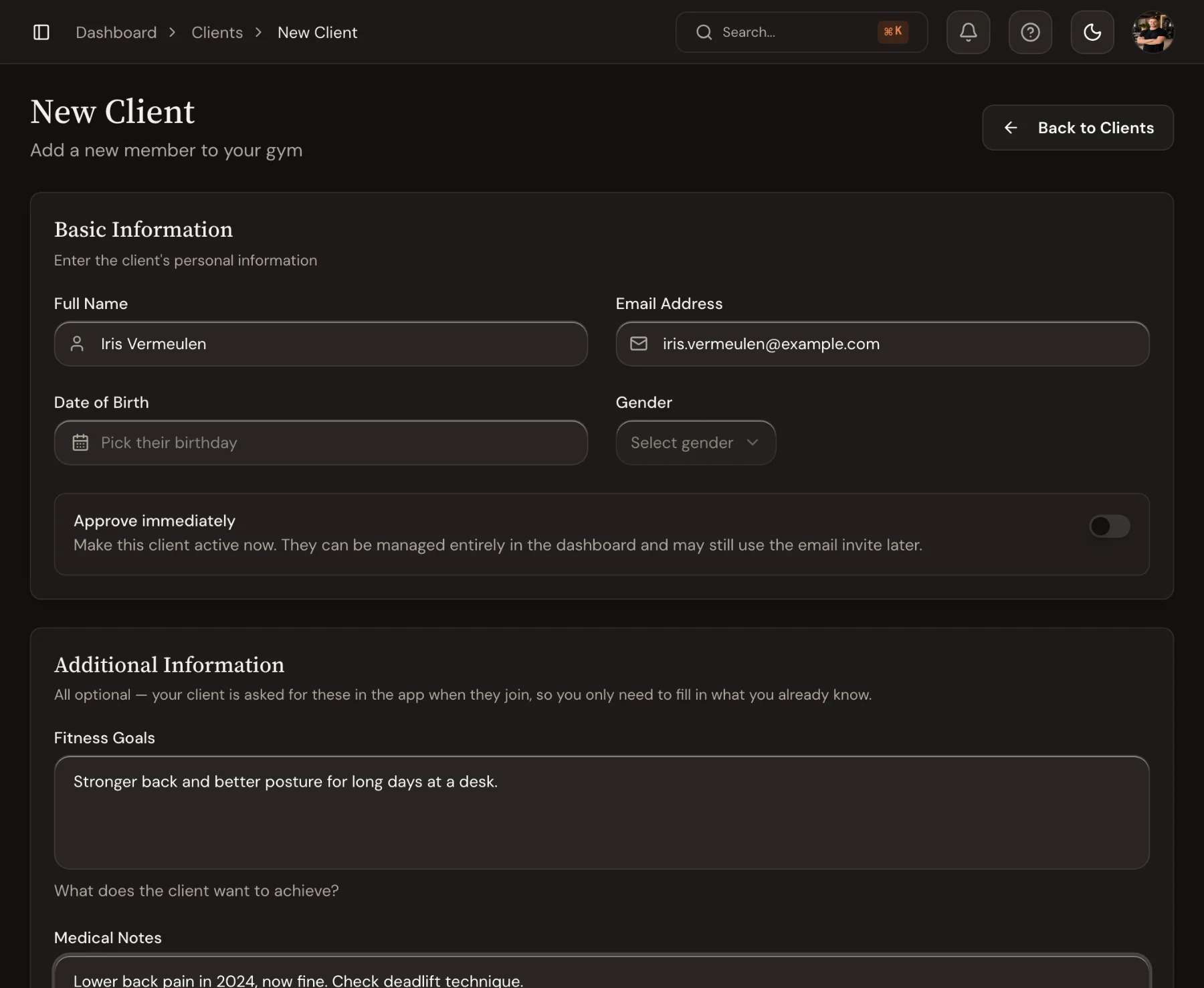Click the ⌘K shortcut badge
The height and width of the screenshot is (988, 1204).
[x=893, y=31]
